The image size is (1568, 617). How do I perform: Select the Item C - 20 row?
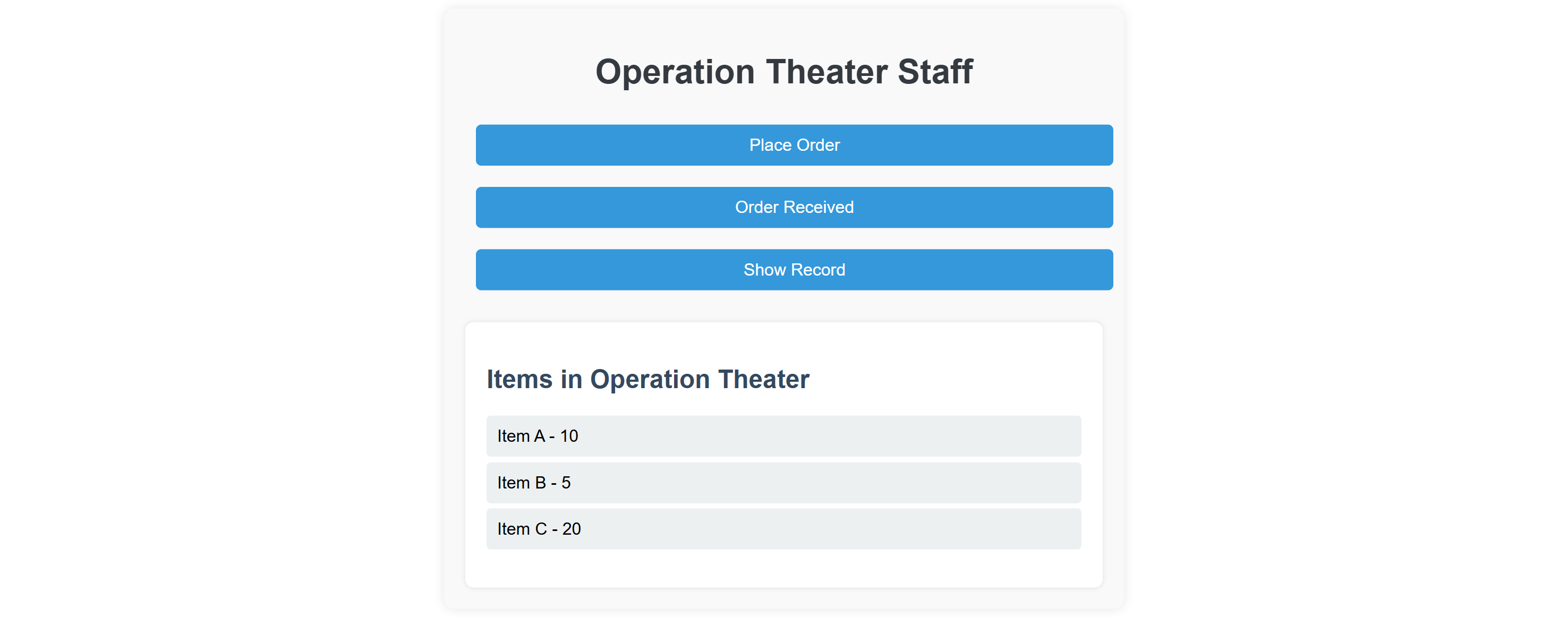coord(783,529)
